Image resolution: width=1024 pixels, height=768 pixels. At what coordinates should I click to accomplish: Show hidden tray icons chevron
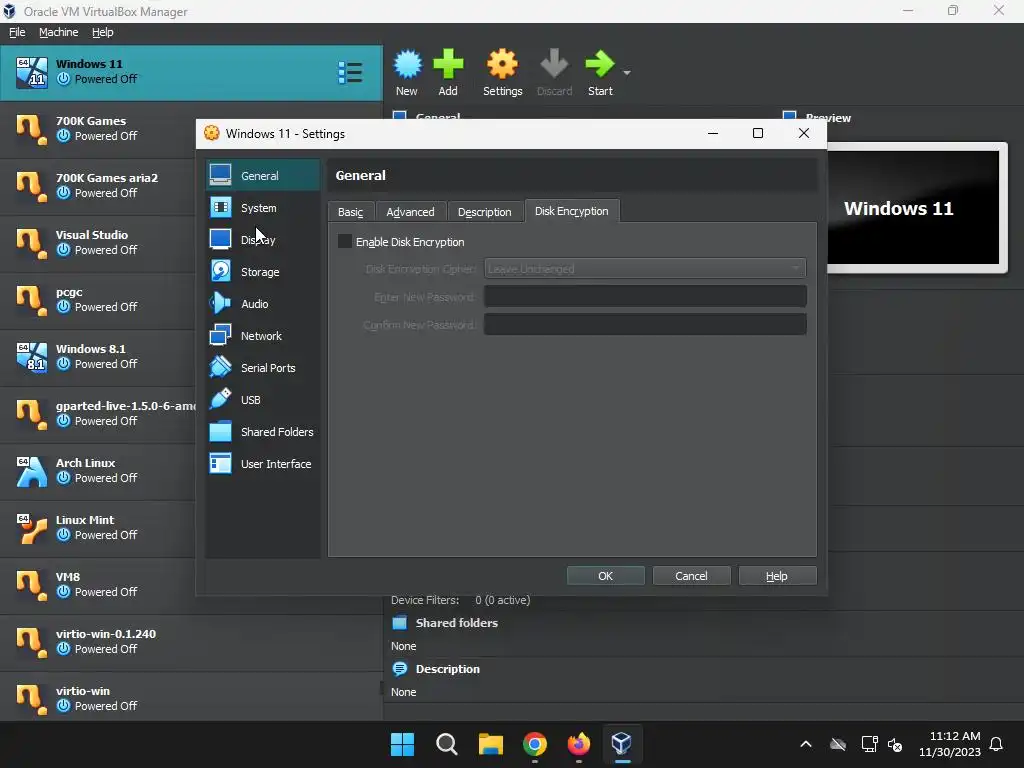click(x=806, y=744)
